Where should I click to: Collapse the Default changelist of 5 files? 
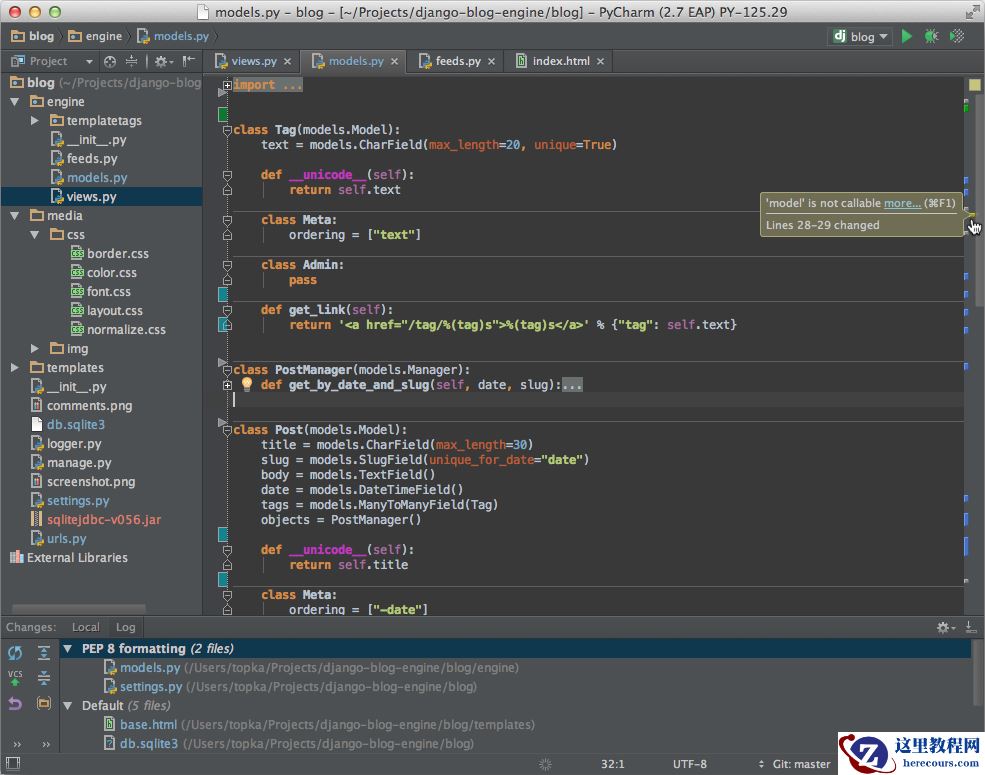click(x=67, y=705)
